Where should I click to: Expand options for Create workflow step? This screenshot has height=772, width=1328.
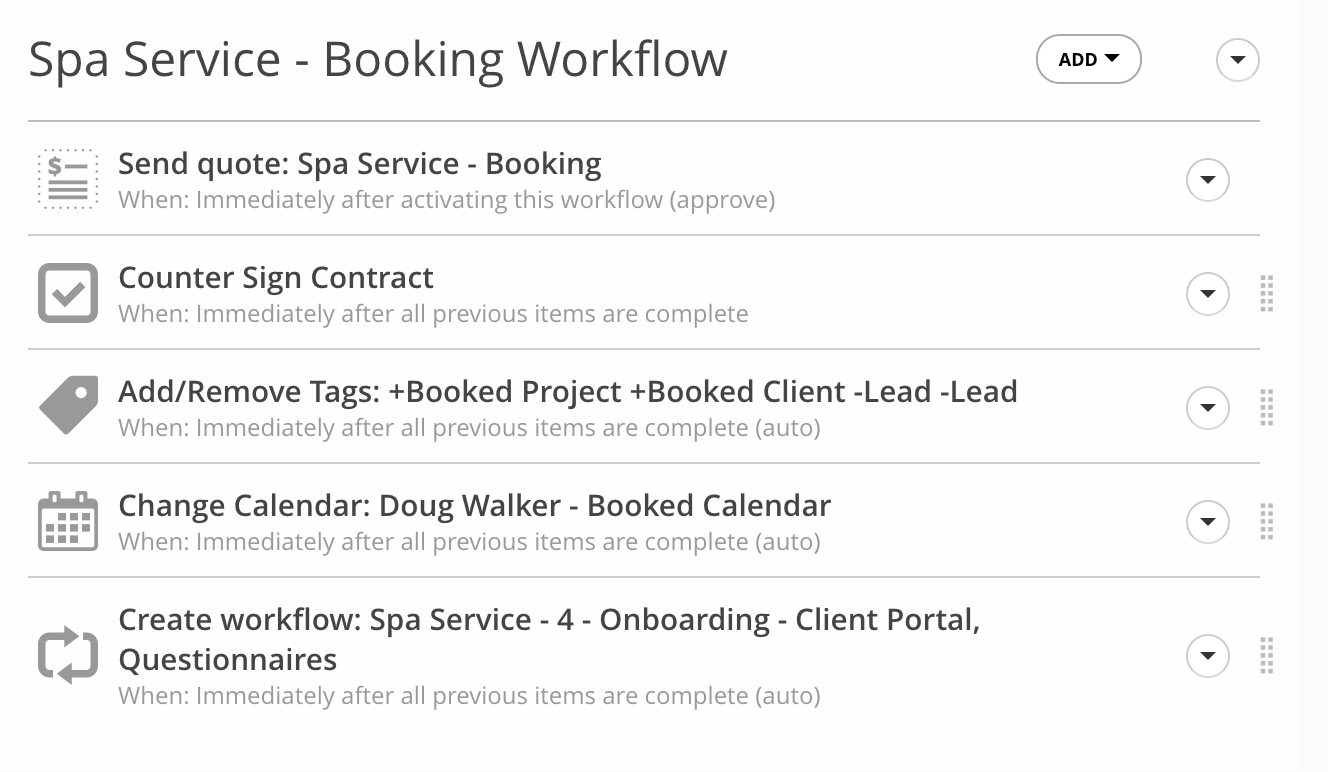(1207, 656)
